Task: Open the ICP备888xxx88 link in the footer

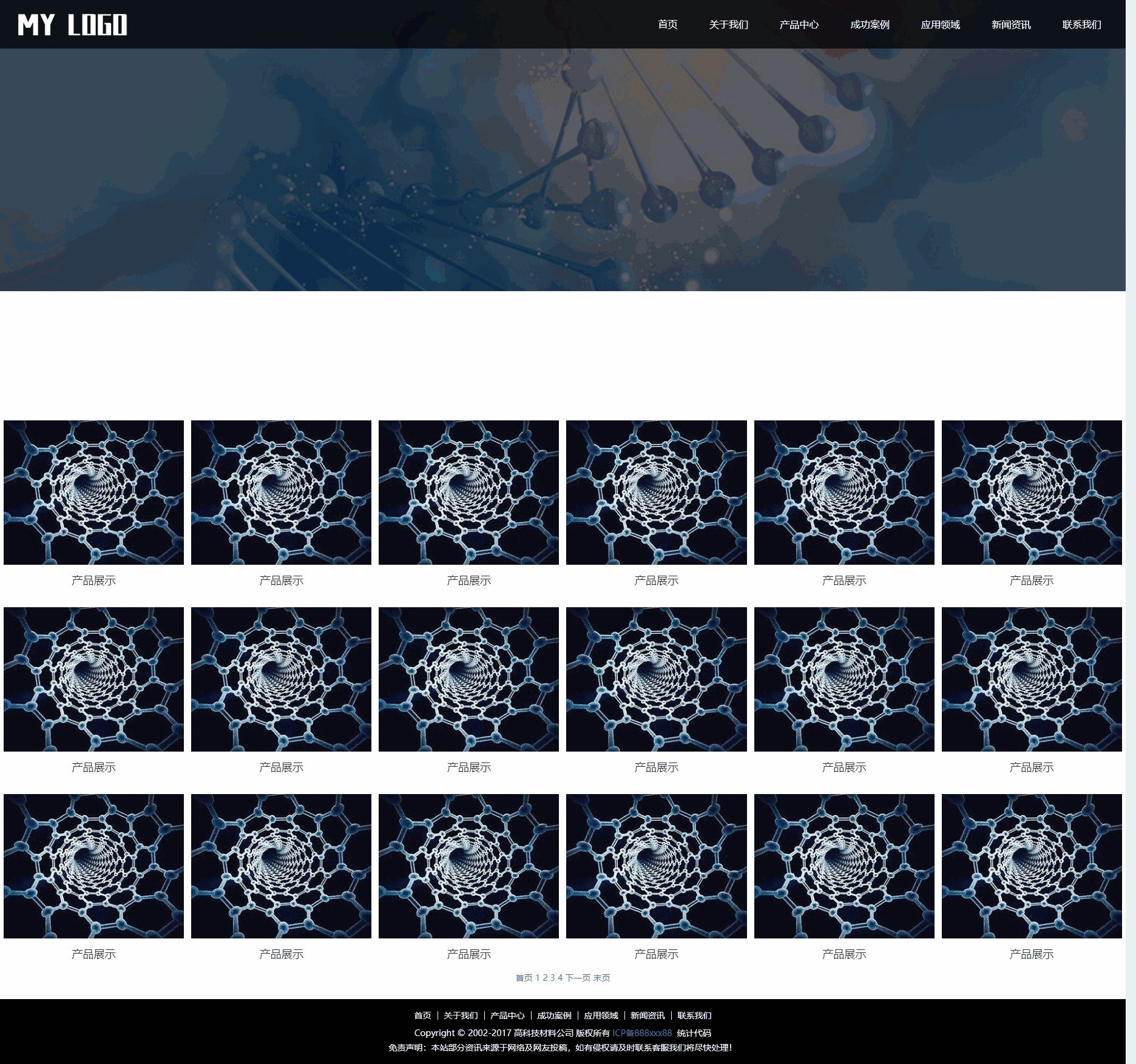Action: tap(642, 1033)
